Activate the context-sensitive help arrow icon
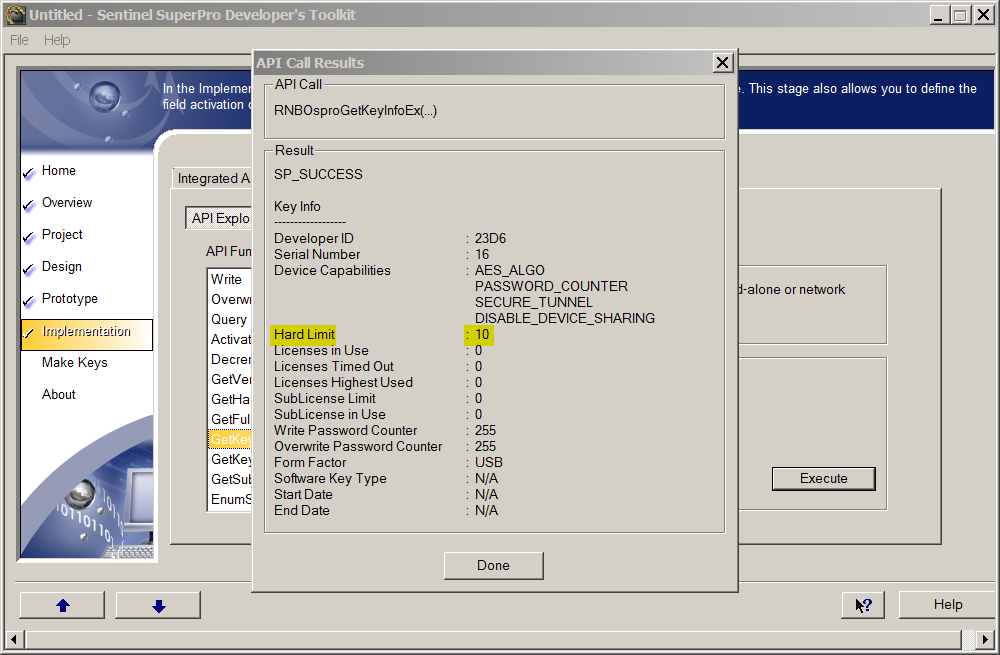The width and height of the screenshot is (1000, 655). point(862,604)
